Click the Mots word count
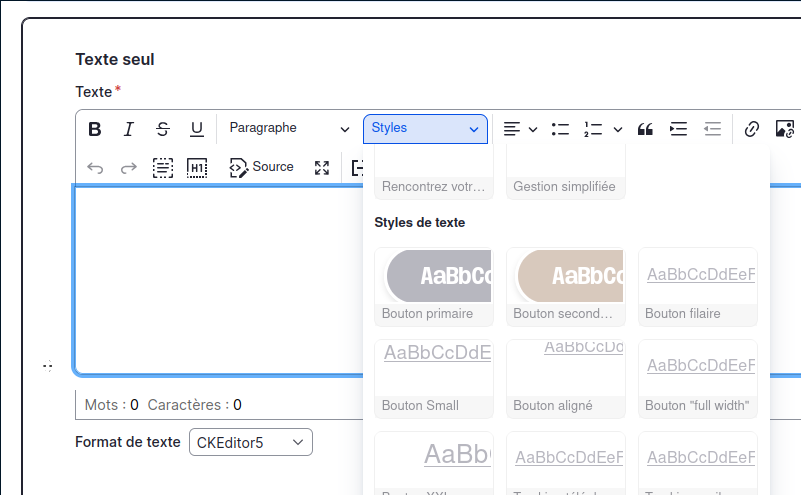Viewport: 801px width, 495px height. 111,405
